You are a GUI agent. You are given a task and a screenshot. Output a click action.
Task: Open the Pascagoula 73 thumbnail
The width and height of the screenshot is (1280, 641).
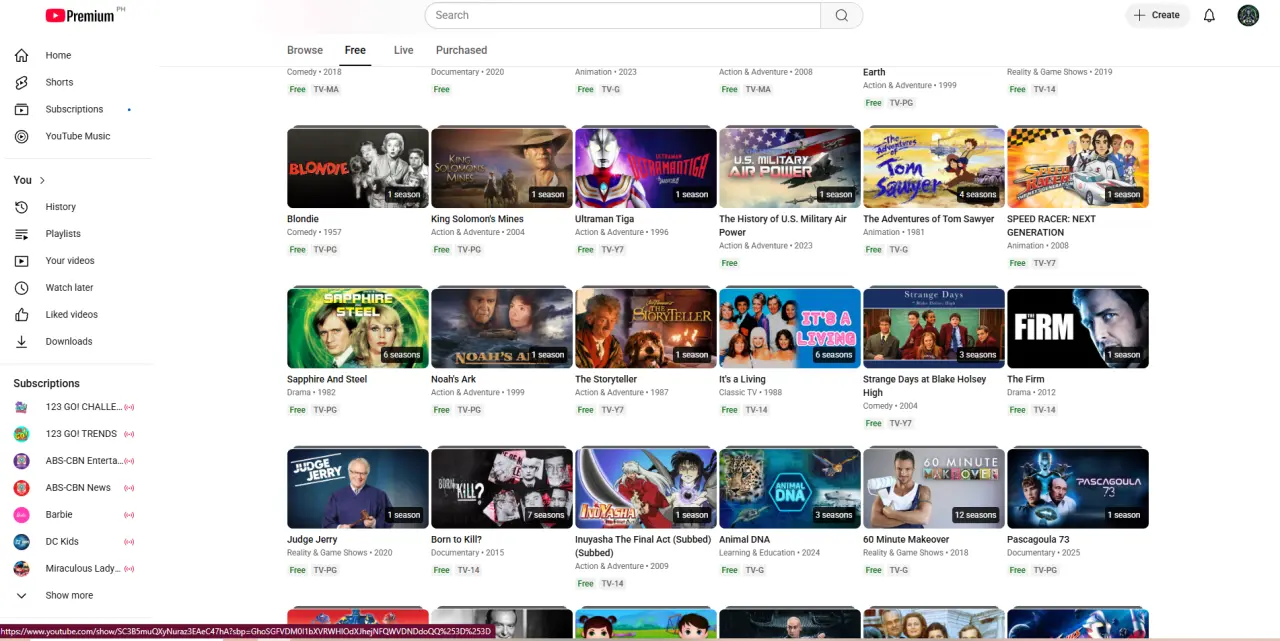click(1078, 488)
